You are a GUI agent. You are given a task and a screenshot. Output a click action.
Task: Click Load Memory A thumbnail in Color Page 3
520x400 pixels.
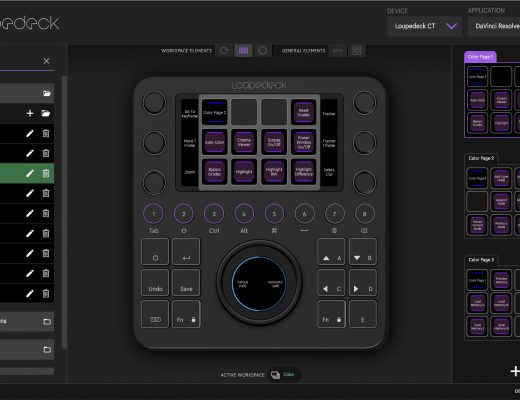click(x=477, y=303)
